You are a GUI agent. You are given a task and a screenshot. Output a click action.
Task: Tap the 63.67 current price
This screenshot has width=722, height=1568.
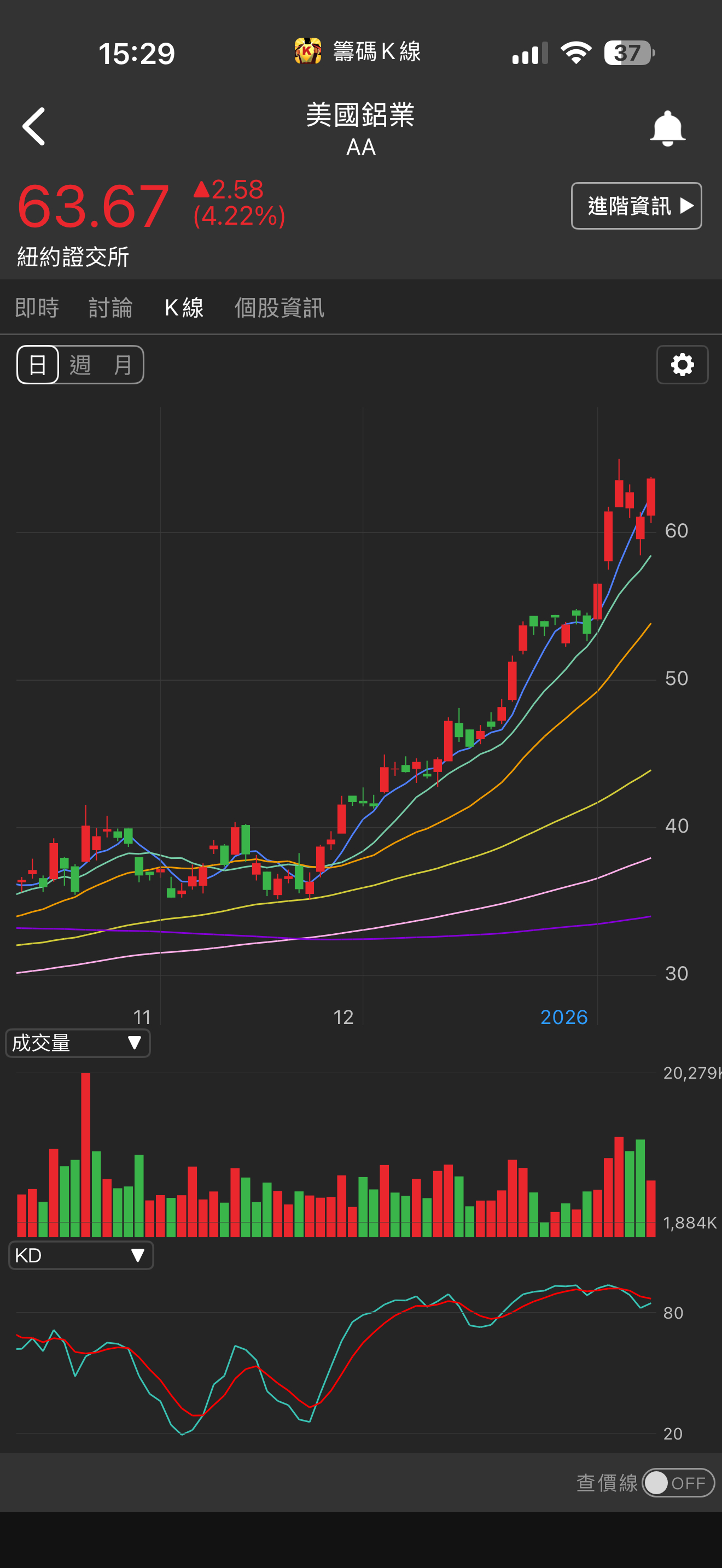tap(92, 206)
